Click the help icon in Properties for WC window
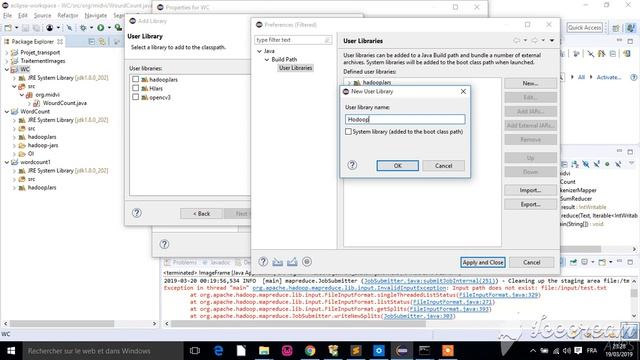This screenshot has width=640, height=360. coord(164,244)
